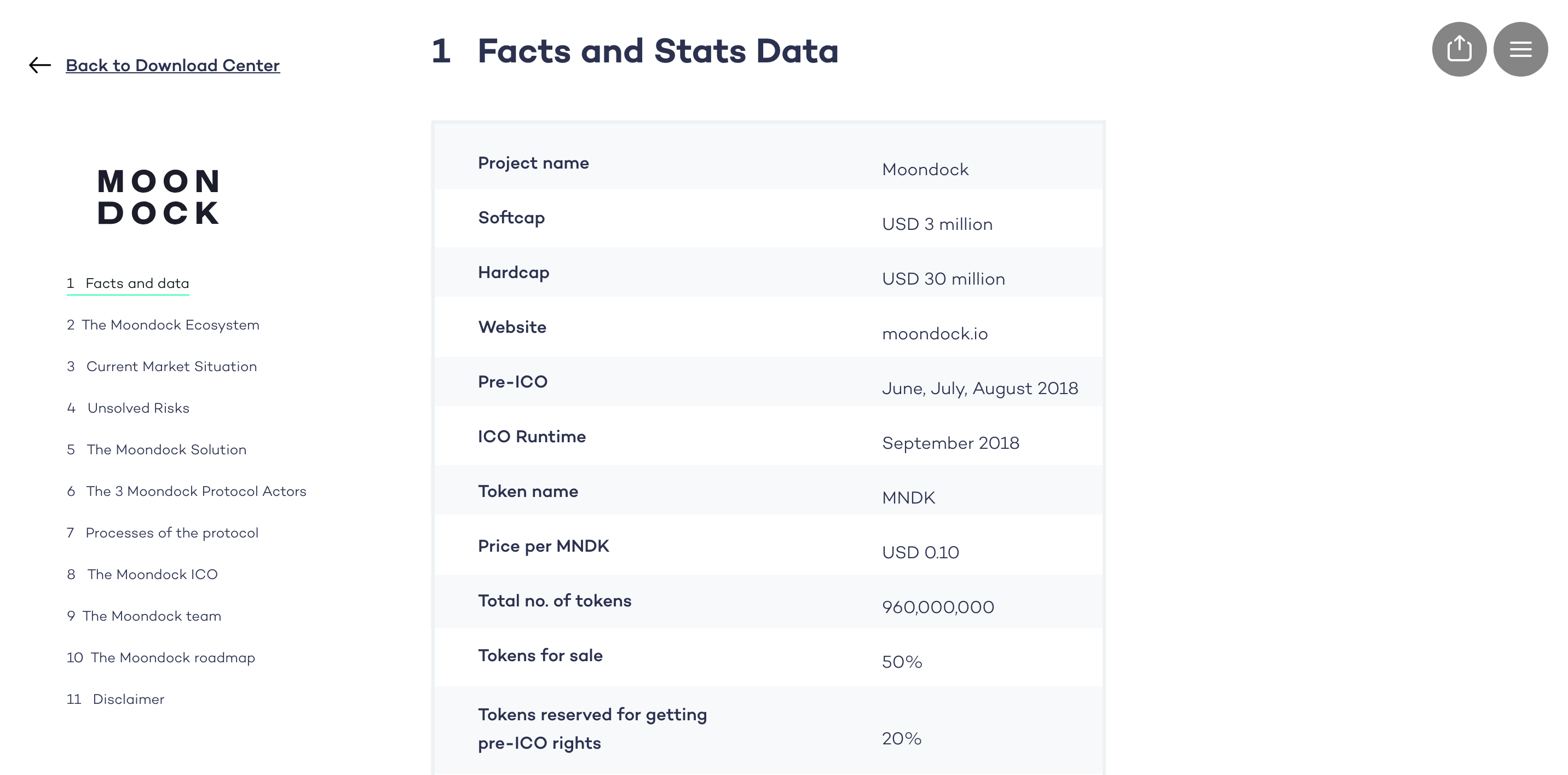Click the Moondock logo
This screenshot has width=1568, height=775.
click(x=158, y=197)
